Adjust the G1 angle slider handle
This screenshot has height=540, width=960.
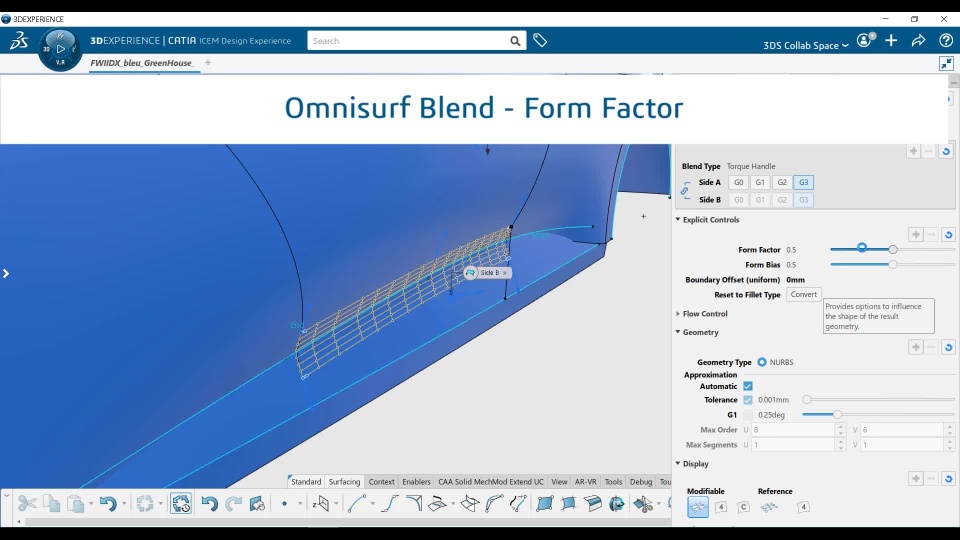(x=837, y=415)
